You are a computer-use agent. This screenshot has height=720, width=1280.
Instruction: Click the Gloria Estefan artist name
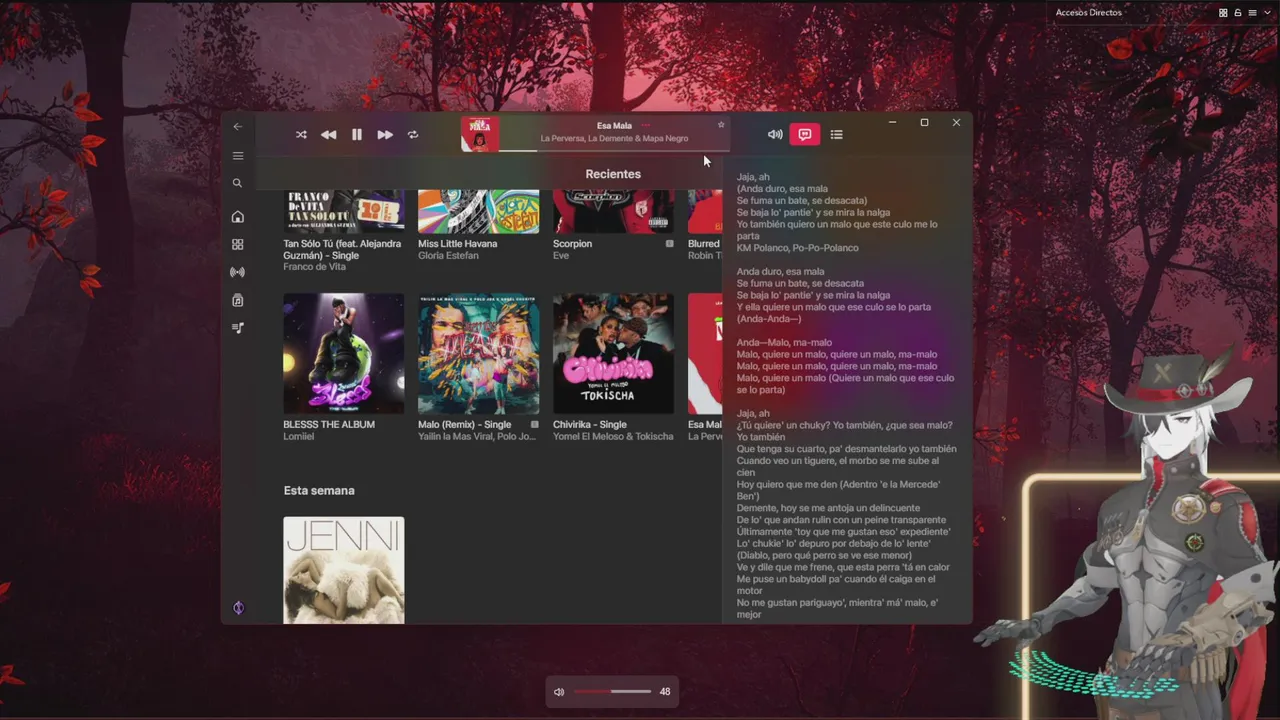pos(448,256)
